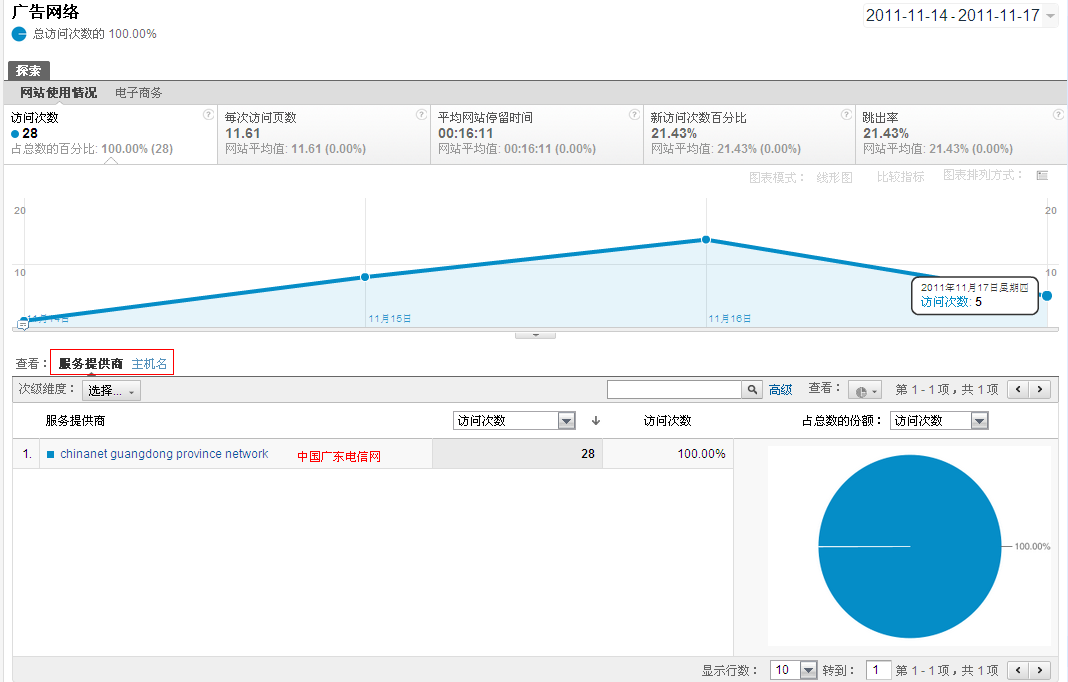Open the pie chart view type selector

pos(865,390)
